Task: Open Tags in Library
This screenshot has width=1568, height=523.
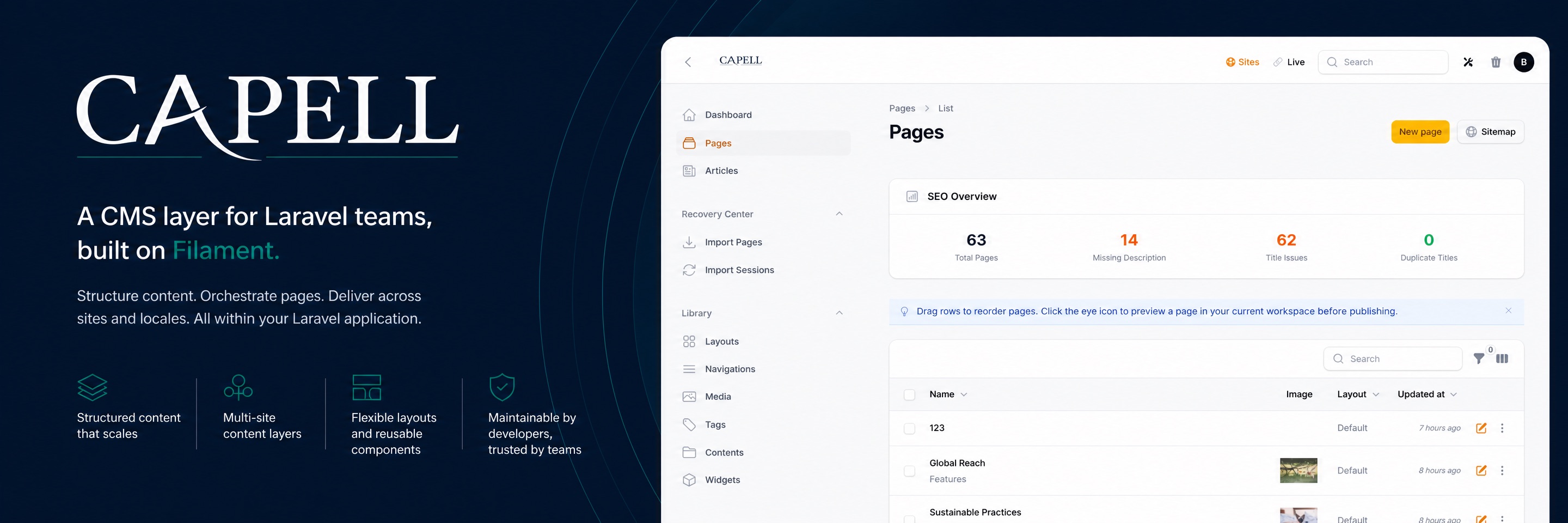Action: click(763, 424)
